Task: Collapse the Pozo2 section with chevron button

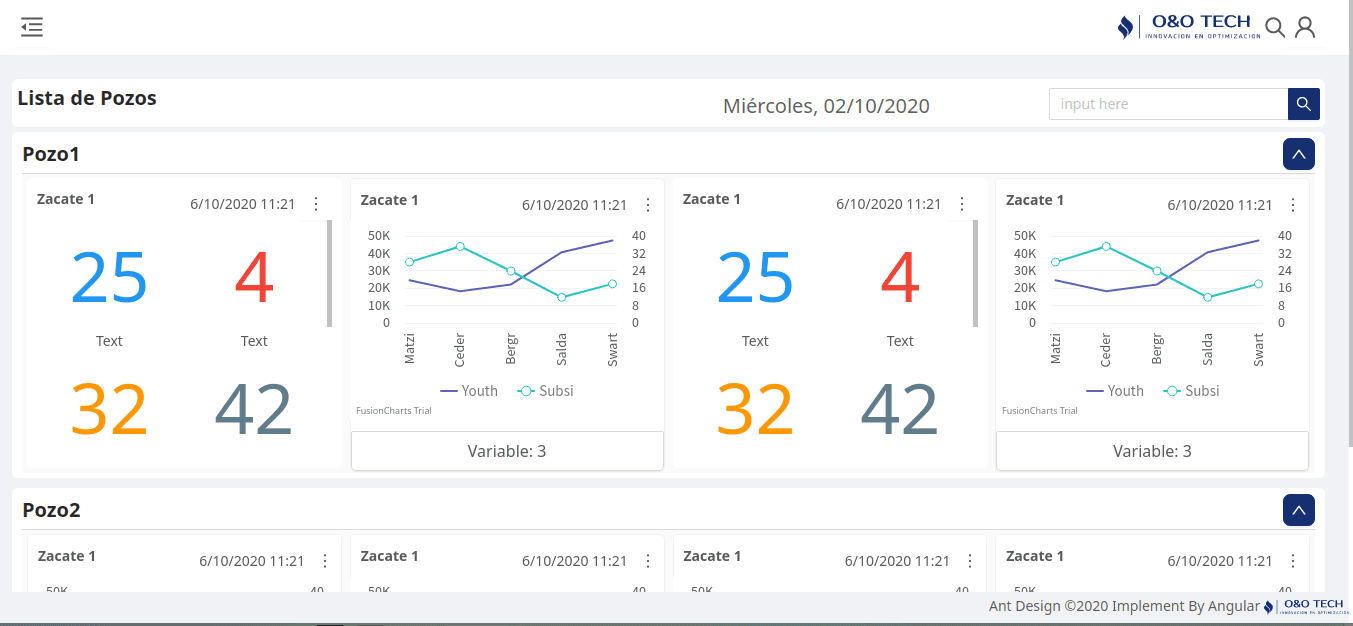Action: click(1299, 510)
